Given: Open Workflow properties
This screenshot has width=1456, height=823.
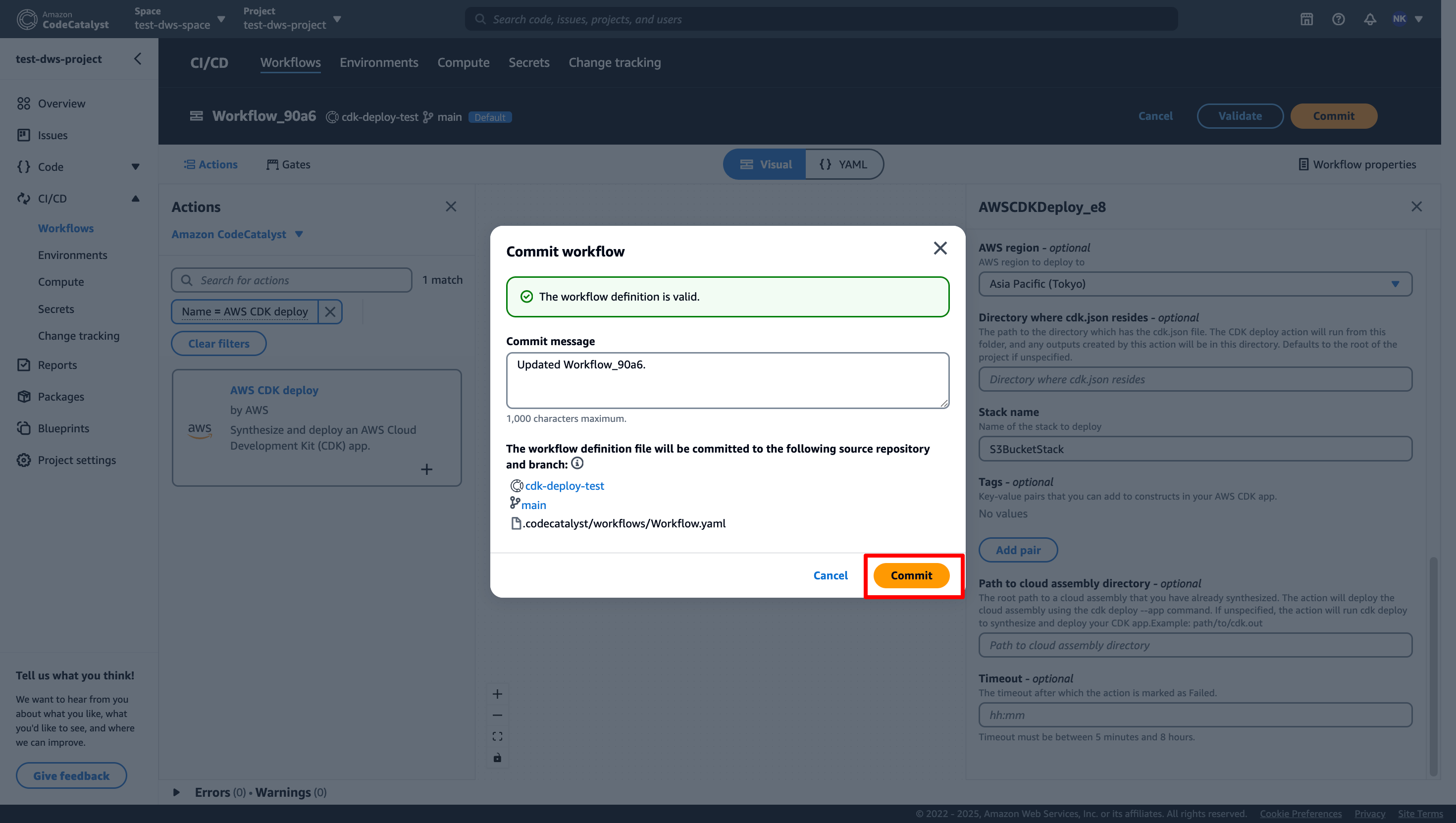Looking at the screenshot, I should [x=1357, y=164].
